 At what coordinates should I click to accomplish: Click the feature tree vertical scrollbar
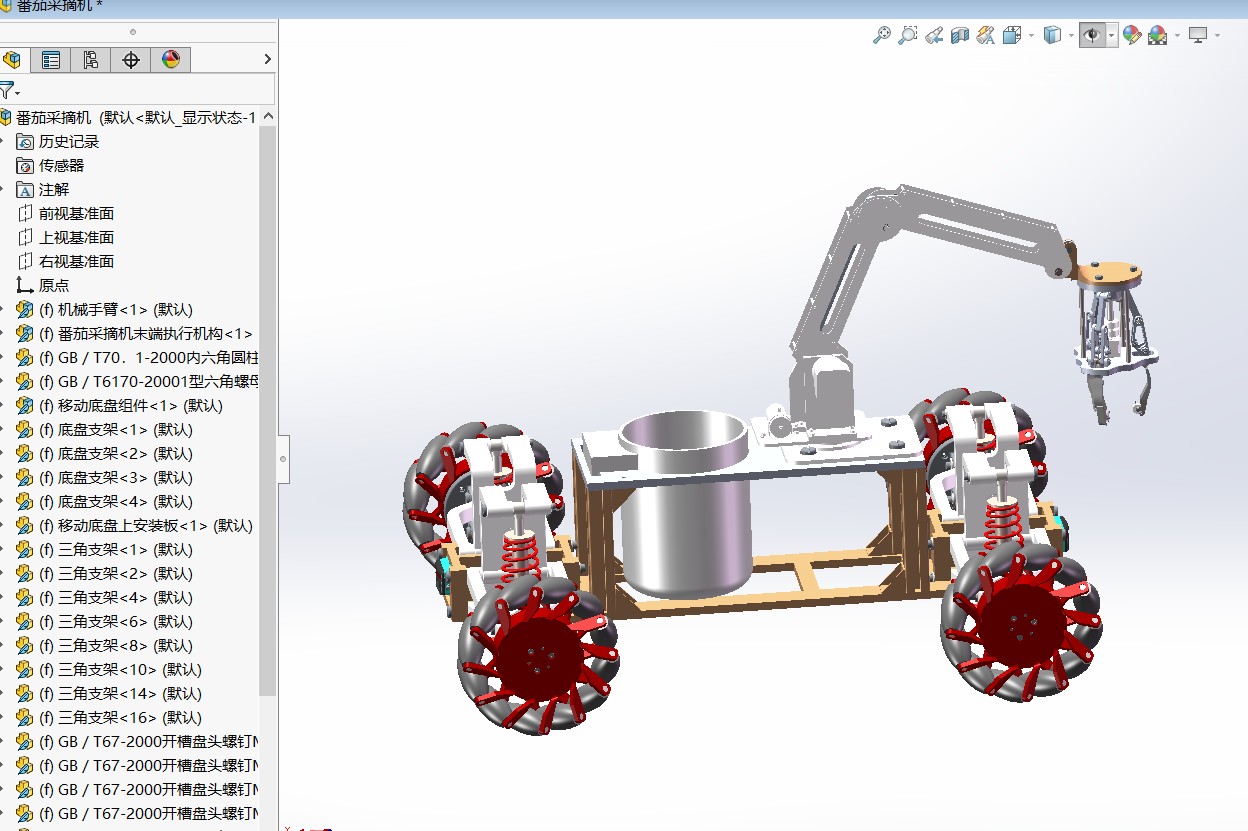tap(268, 410)
